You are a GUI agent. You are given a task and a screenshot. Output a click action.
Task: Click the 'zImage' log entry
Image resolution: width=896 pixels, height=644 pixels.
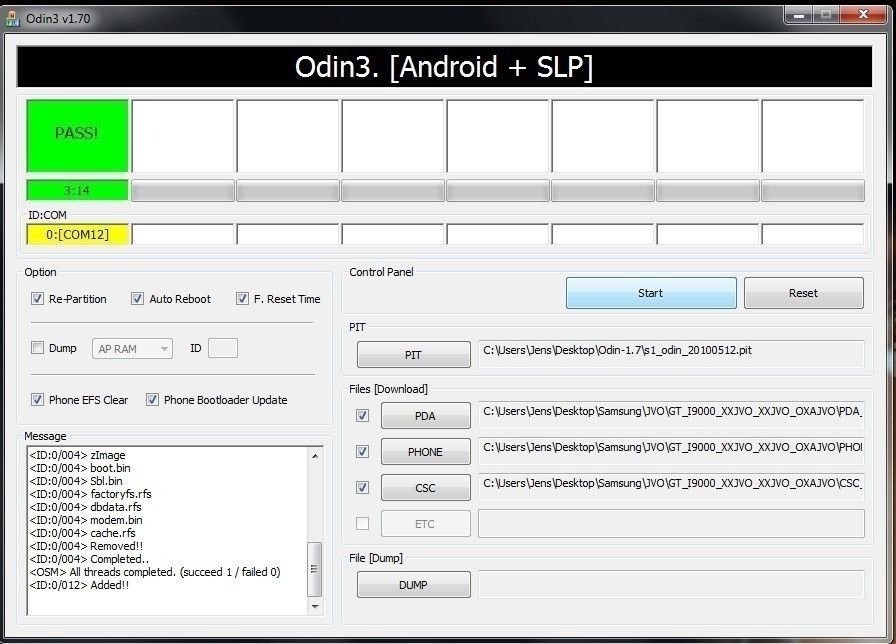tap(77, 455)
